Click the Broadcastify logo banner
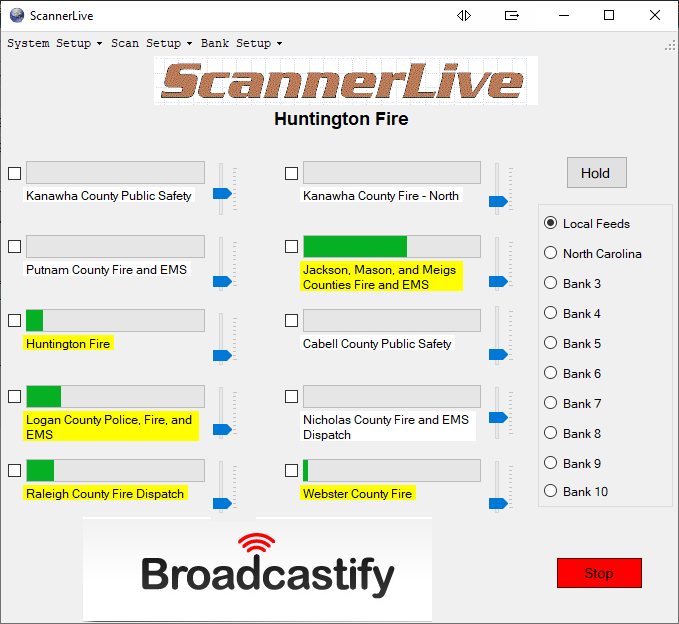Screen dimensions: 679x624 [257, 569]
